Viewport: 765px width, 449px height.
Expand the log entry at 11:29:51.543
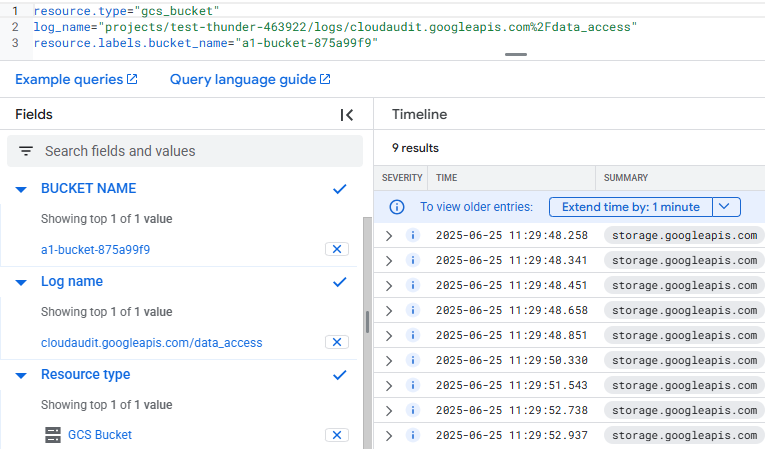pyautogui.click(x=389, y=386)
